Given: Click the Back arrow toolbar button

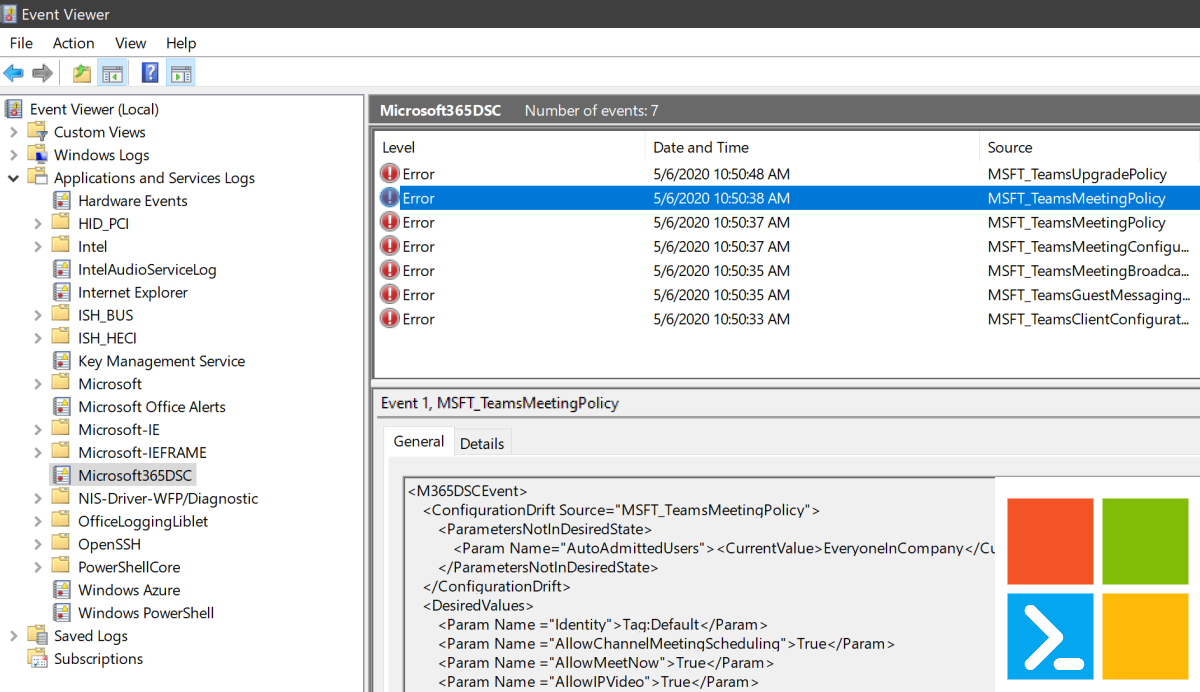Looking at the screenshot, I should click(14, 73).
